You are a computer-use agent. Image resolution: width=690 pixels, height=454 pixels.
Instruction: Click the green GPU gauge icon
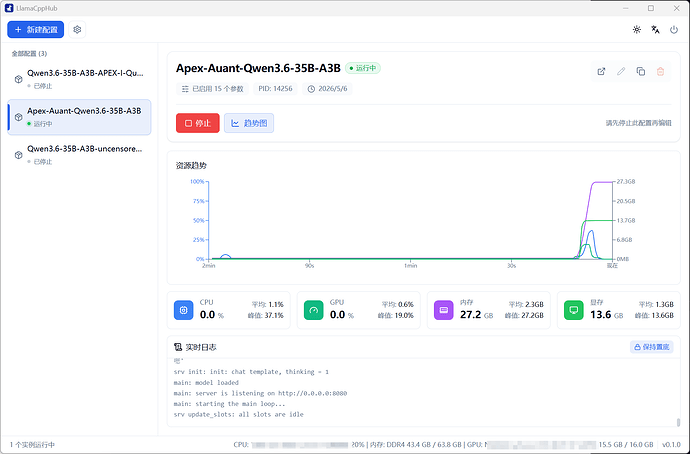(x=313, y=310)
